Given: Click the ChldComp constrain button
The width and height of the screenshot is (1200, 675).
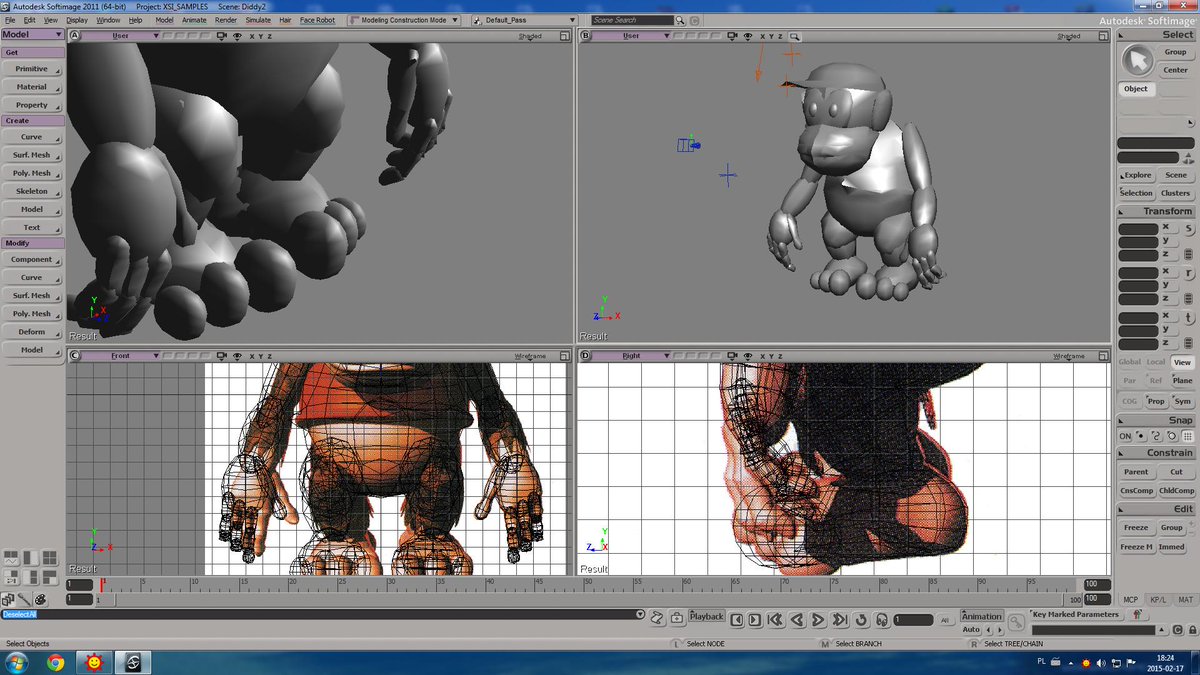Looking at the screenshot, I should (1177, 491).
